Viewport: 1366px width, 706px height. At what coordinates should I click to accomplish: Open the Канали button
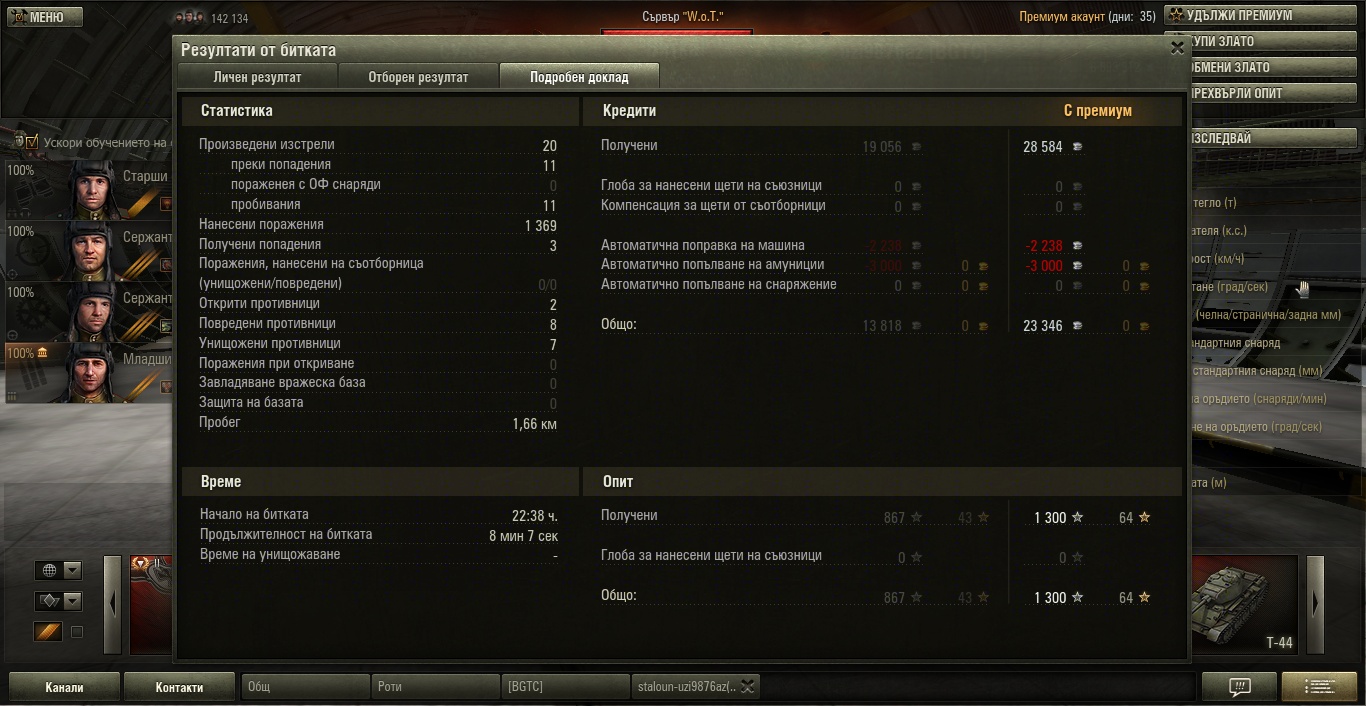64,687
